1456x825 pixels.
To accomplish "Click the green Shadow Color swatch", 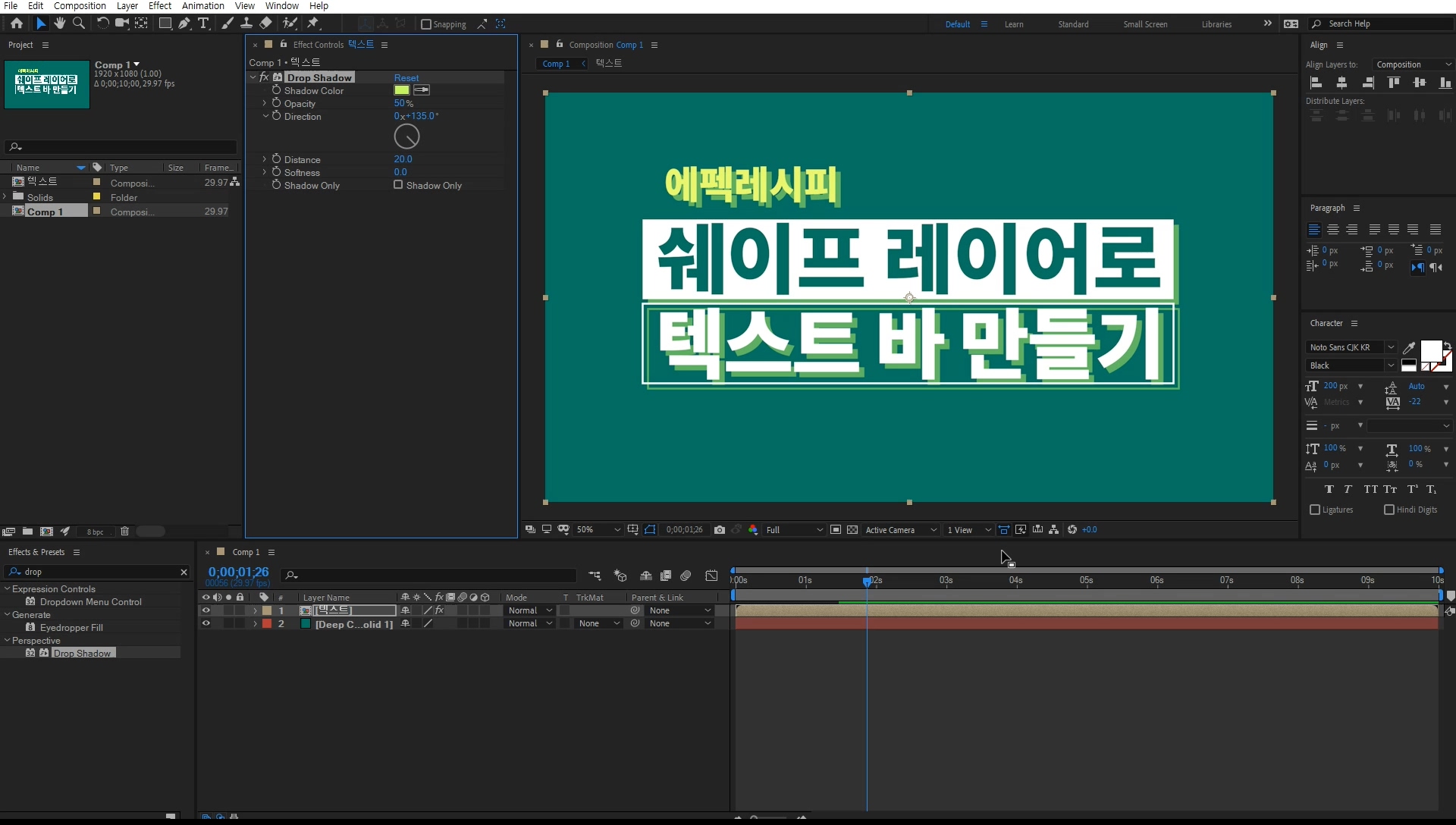I will click(401, 90).
